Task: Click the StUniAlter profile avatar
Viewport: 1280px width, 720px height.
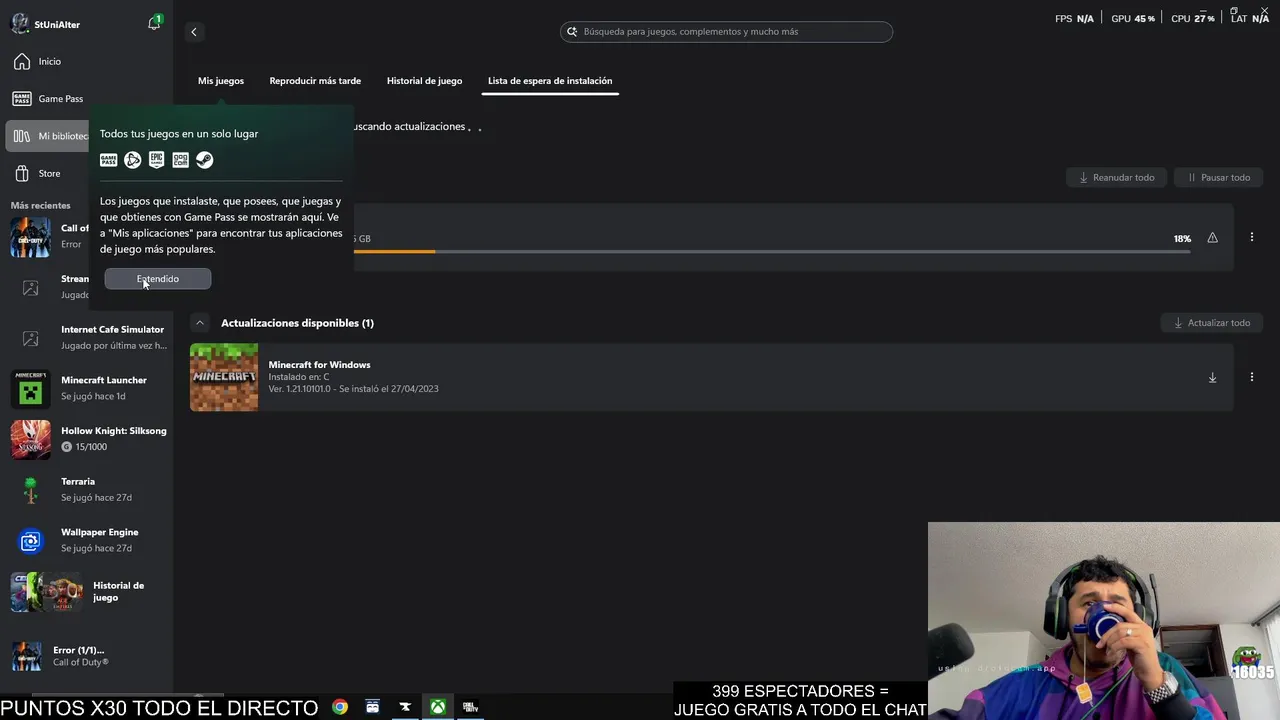Action: click(20, 24)
